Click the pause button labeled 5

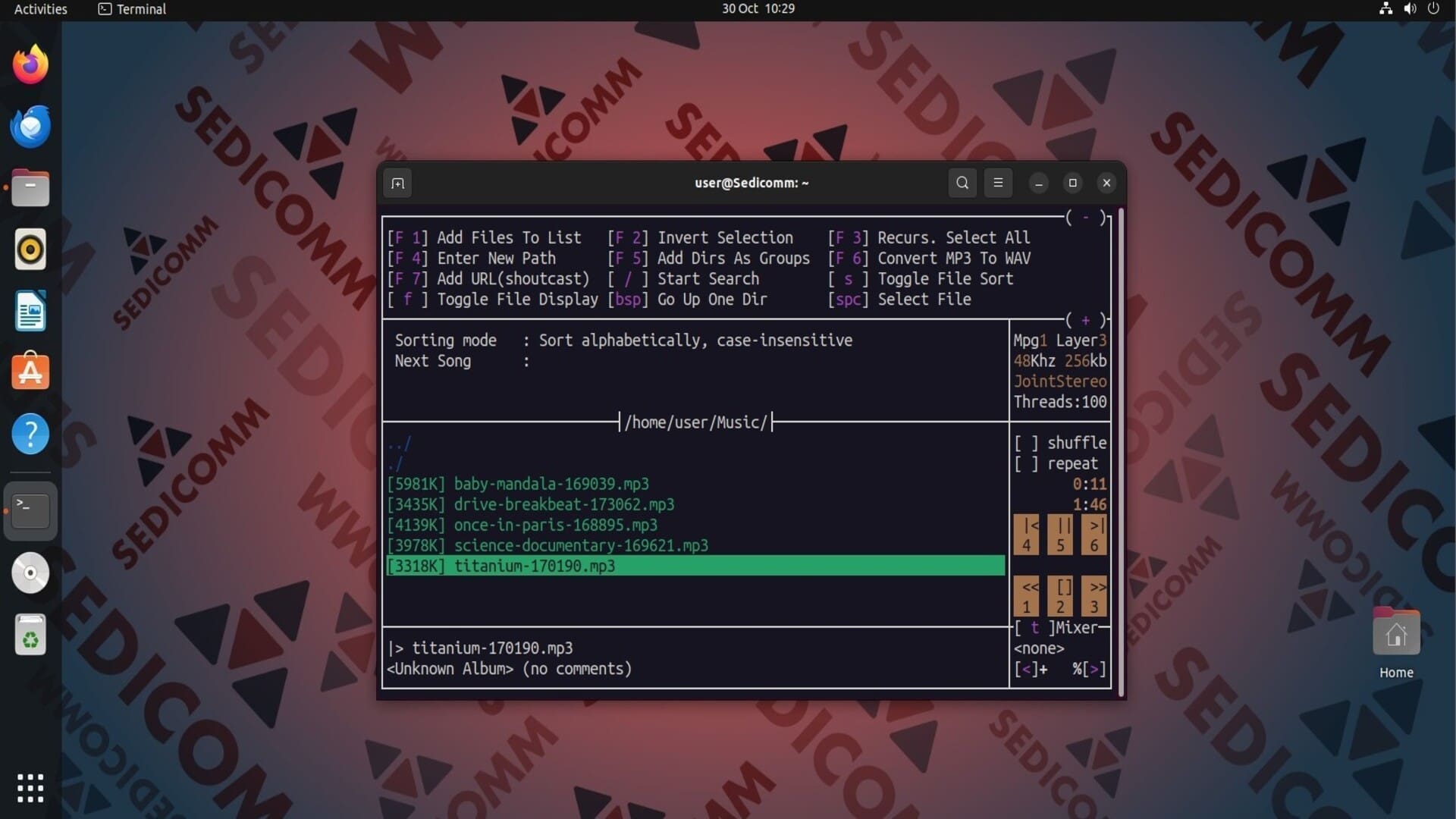(1060, 535)
